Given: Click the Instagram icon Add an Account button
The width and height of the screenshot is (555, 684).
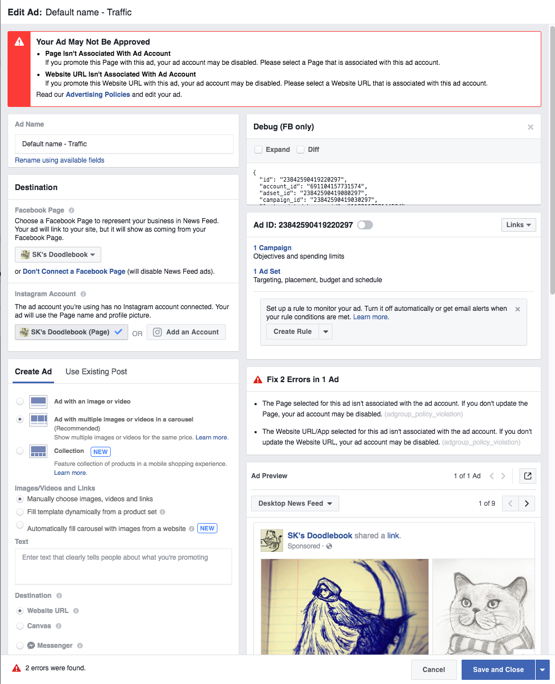Looking at the screenshot, I should (186, 332).
